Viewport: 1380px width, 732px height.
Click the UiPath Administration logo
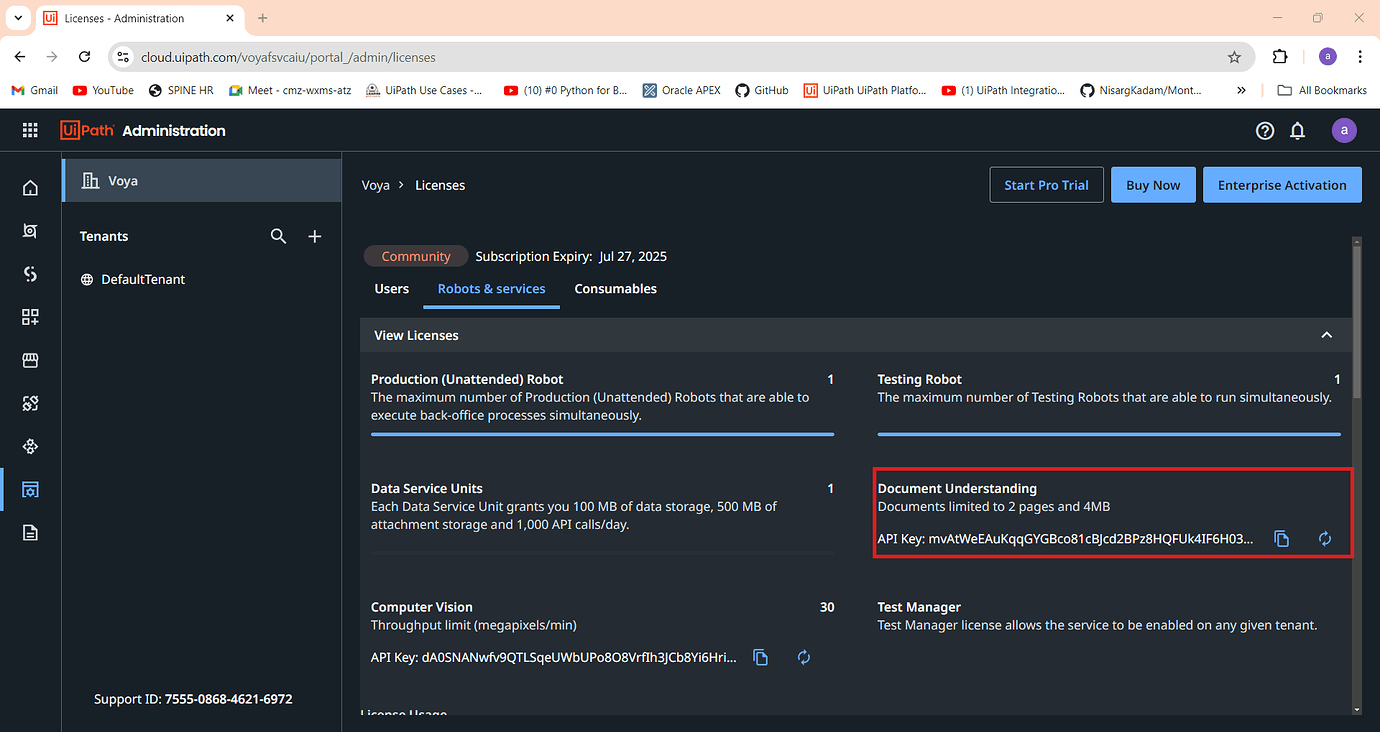[x=143, y=130]
